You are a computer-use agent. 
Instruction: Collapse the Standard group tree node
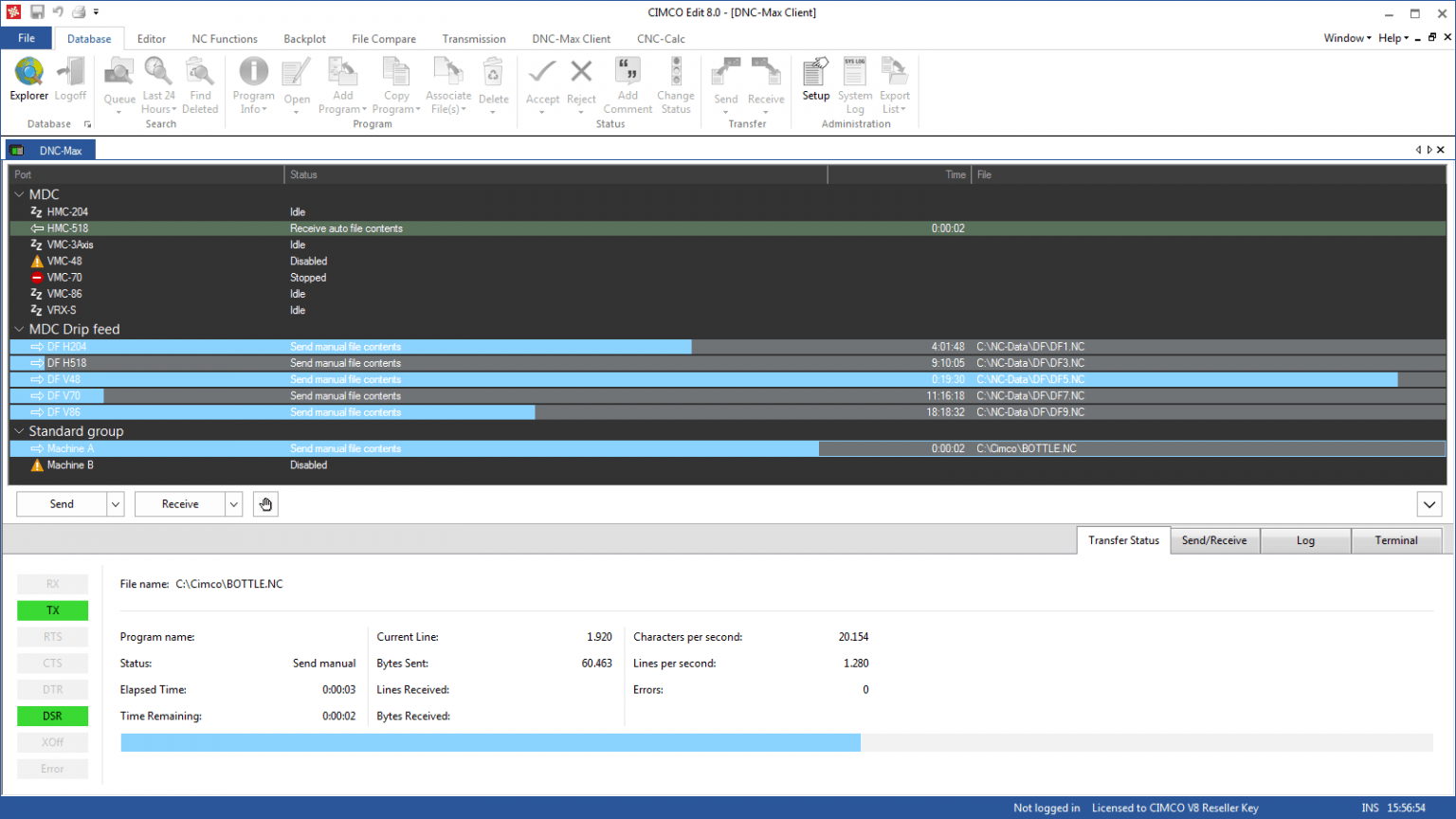[19, 431]
